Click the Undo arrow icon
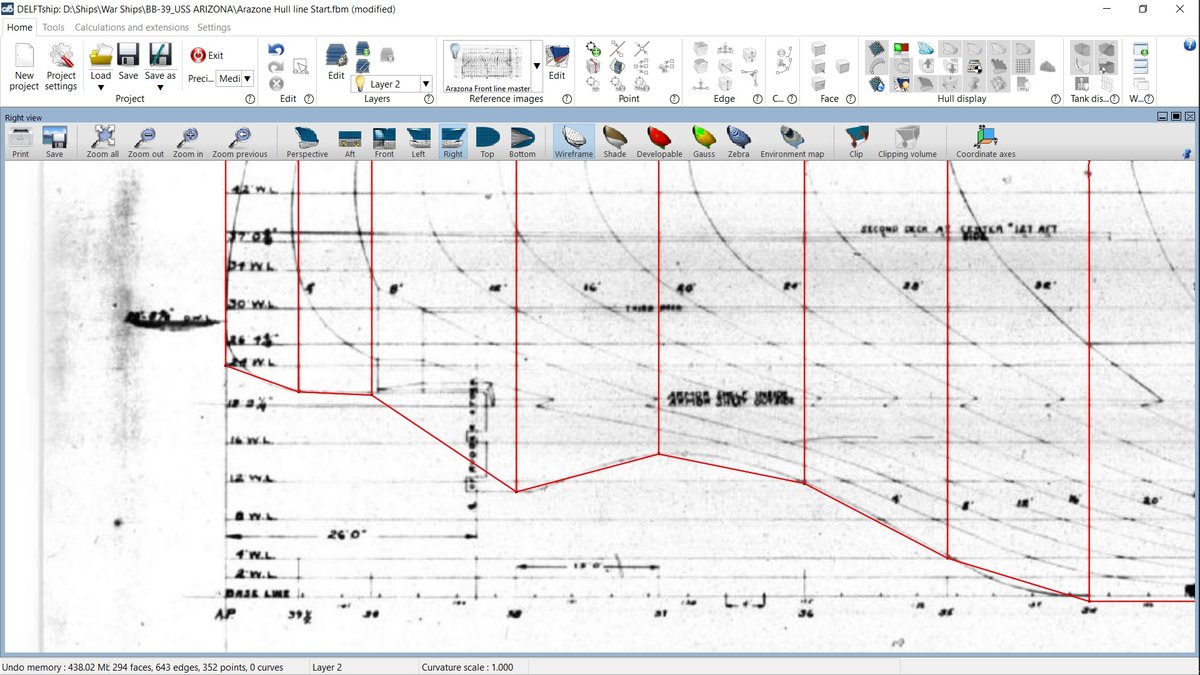Screen dimensions: 1200x675 click(x=276, y=50)
